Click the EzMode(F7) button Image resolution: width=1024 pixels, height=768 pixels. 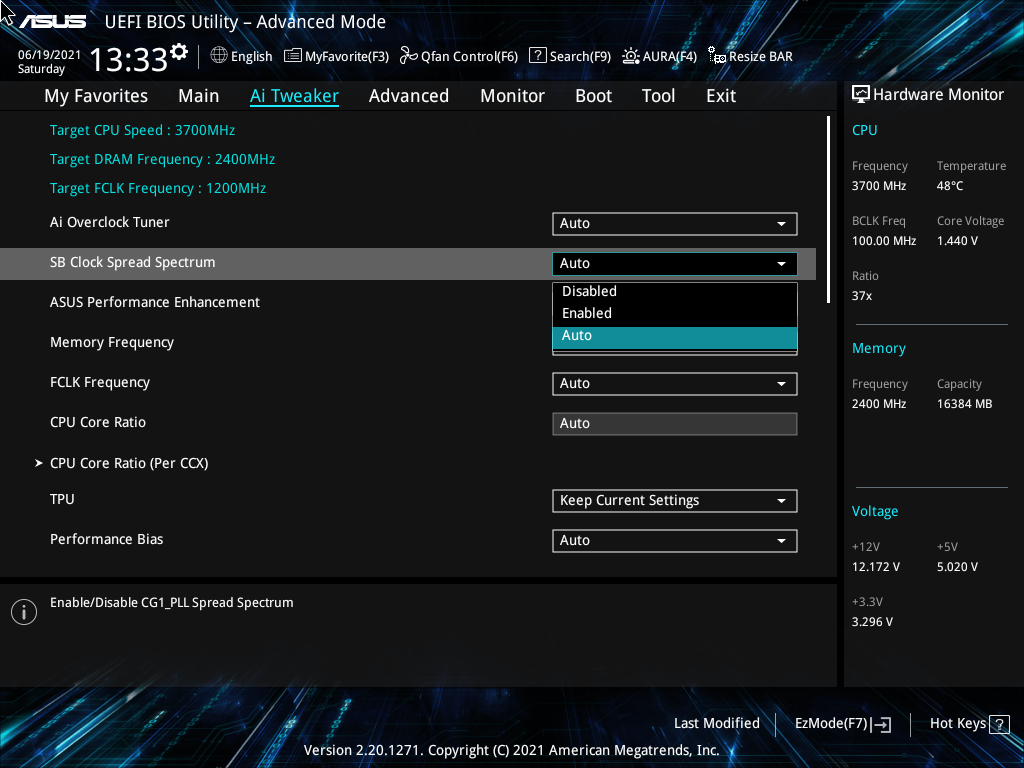click(x=841, y=723)
